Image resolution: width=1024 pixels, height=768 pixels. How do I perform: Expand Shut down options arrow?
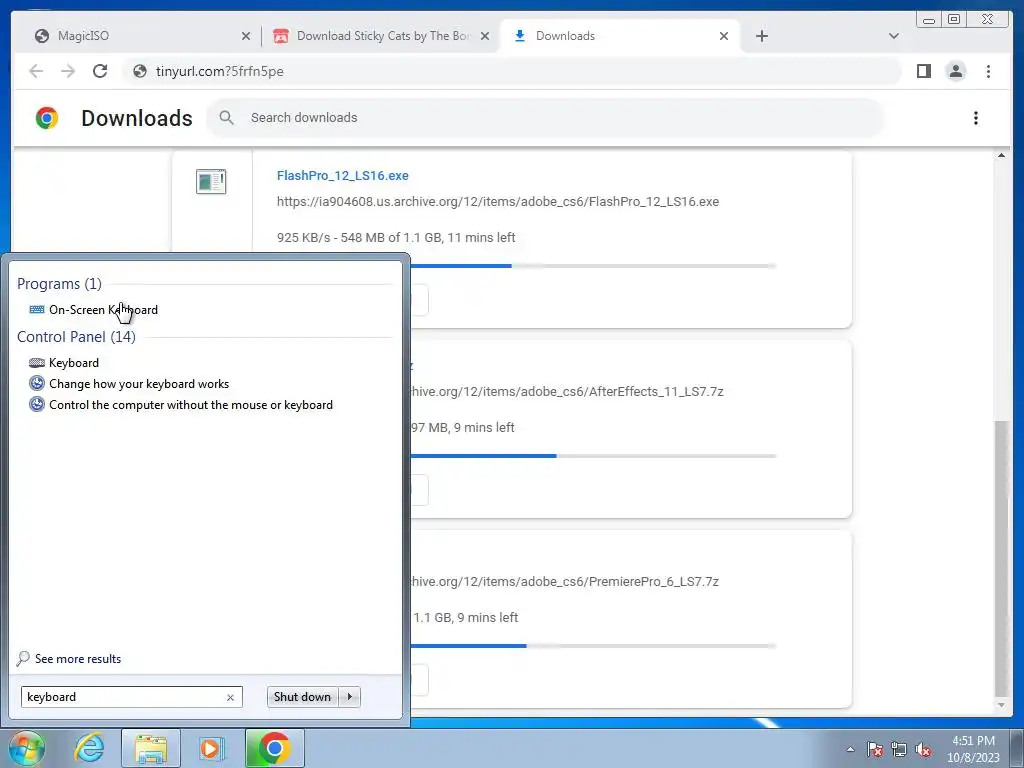pos(350,697)
